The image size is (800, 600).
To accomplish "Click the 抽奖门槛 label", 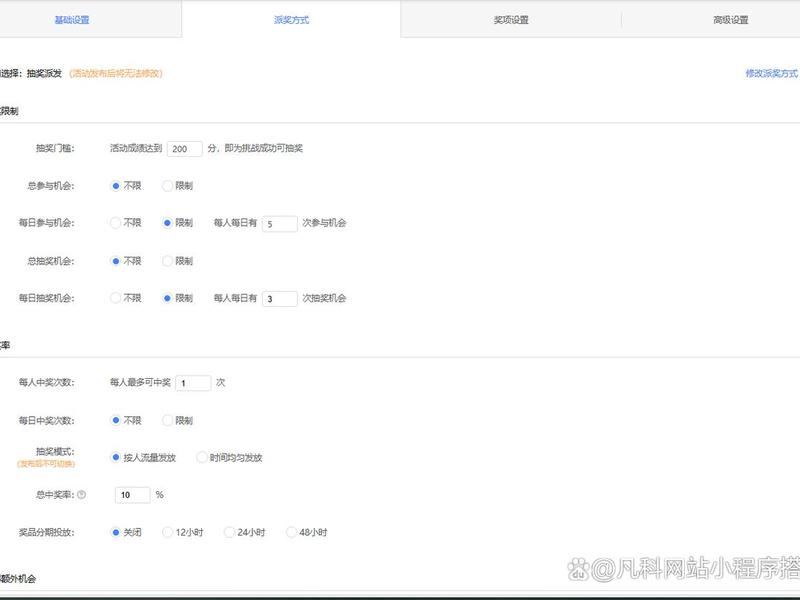I will coord(55,148).
